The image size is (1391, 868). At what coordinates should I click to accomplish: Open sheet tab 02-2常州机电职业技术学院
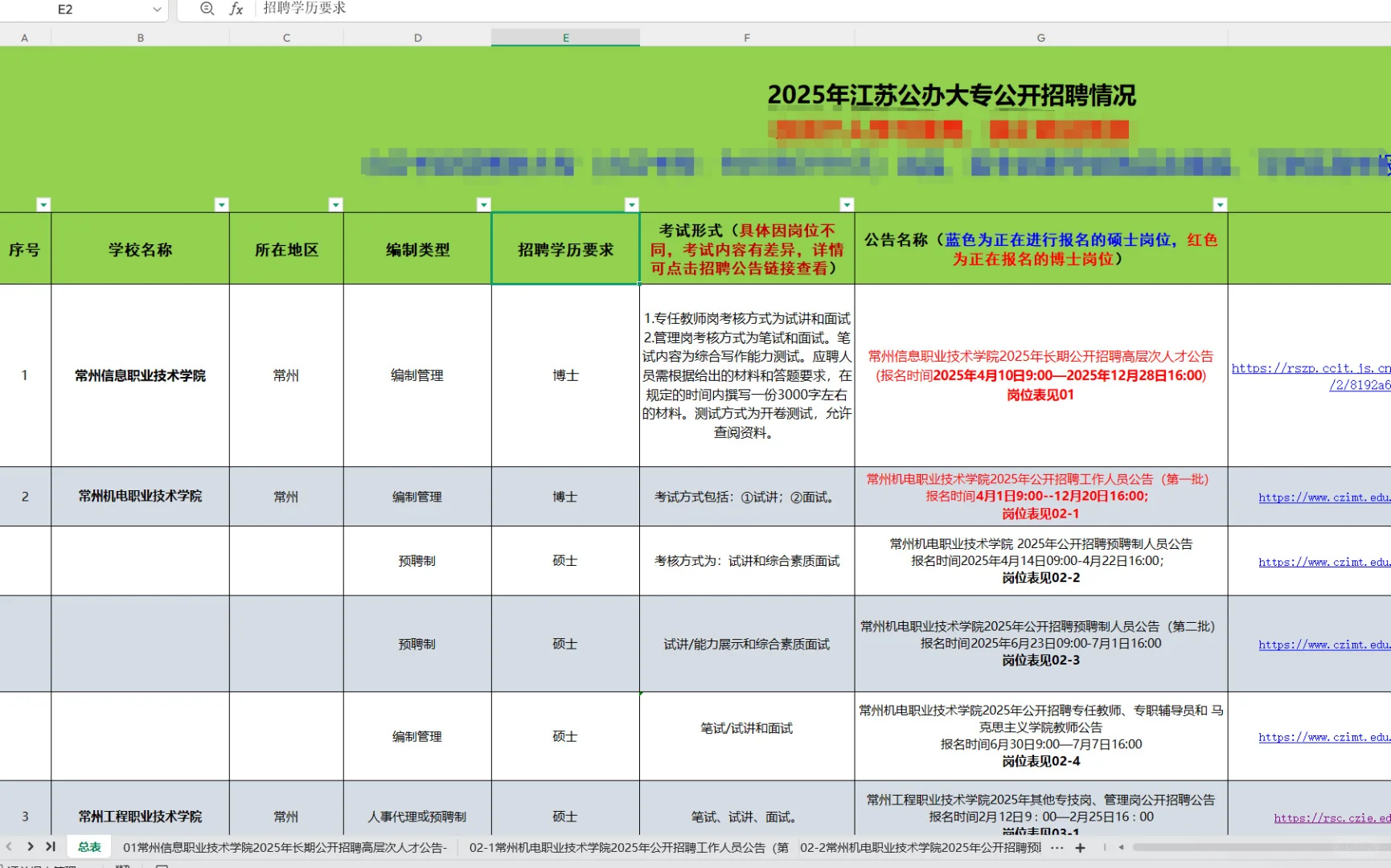[x=921, y=847]
